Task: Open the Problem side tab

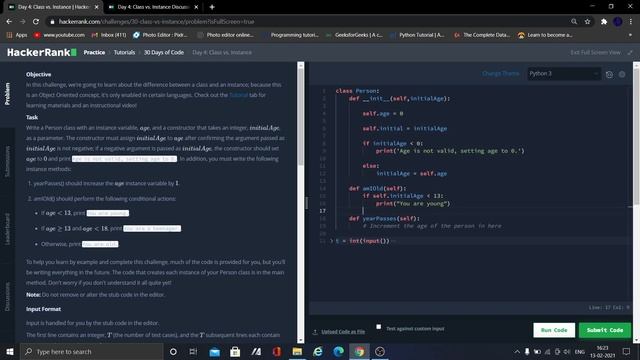Action: pos(7,94)
